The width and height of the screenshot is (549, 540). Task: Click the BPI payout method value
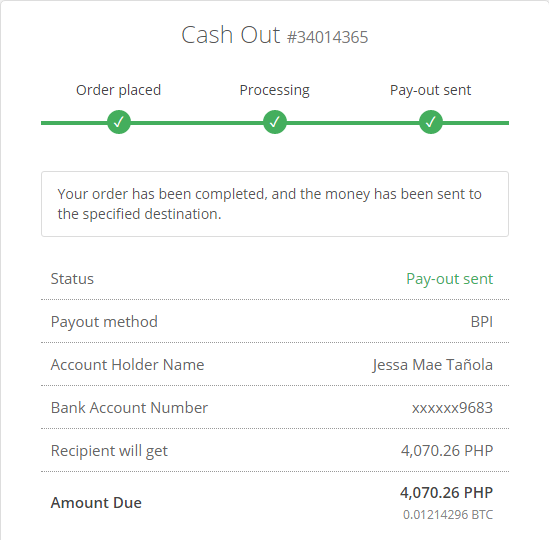point(482,322)
